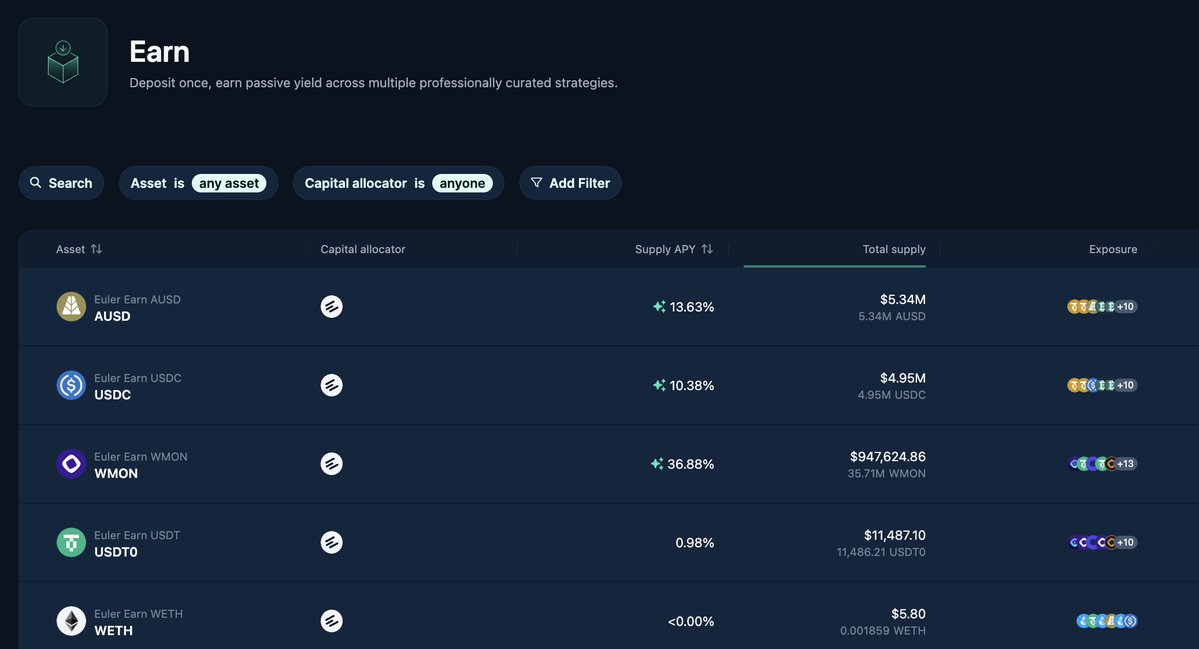Click the 0.98% supply APY value
Viewport: 1199px width, 649px height.
click(x=694, y=544)
